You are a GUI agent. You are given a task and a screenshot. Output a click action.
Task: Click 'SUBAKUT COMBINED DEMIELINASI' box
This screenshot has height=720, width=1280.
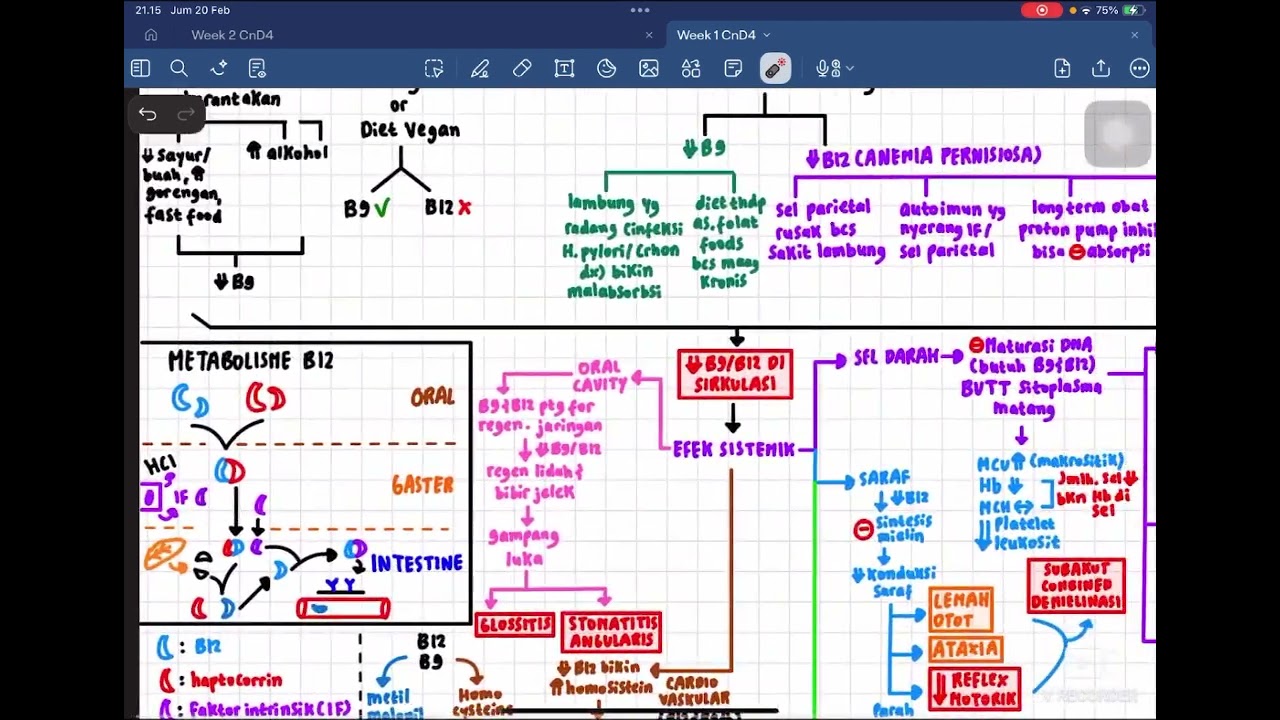pyautogui.click(x=1076, y=586)
